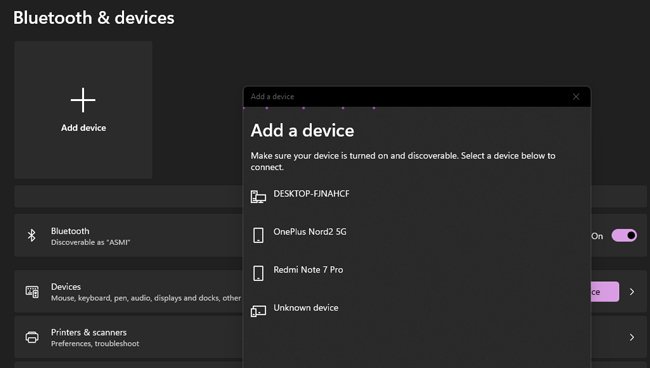This screenshot has width=650, height=368.
Task: Close the Add a device dialog
Action: (576, 97)
